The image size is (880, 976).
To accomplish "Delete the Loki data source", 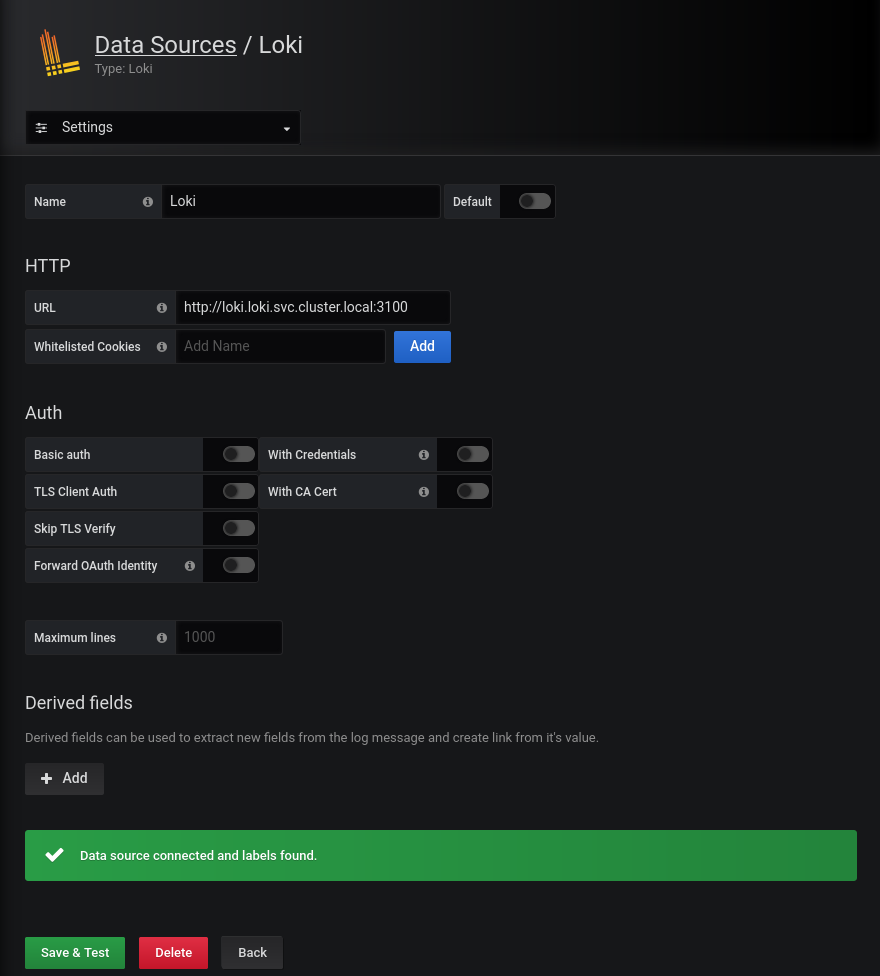I will (x=173, y=953).
